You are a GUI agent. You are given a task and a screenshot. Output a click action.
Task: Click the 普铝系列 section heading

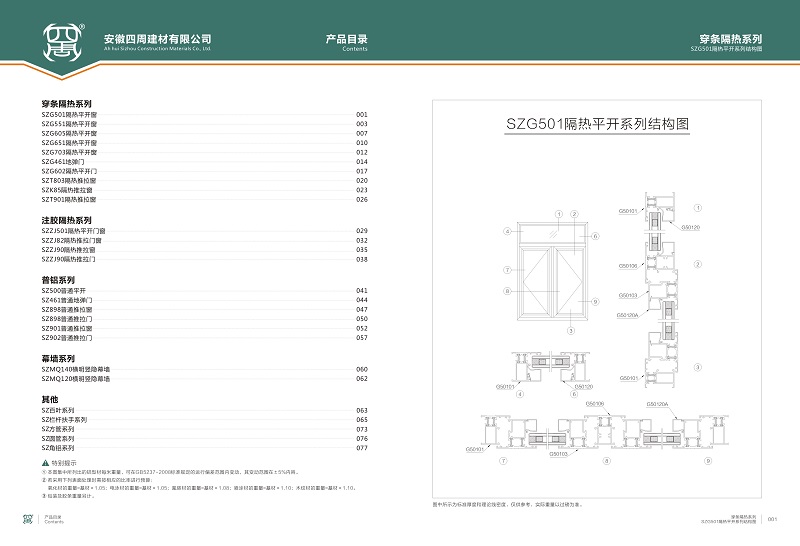coord(58,280)
